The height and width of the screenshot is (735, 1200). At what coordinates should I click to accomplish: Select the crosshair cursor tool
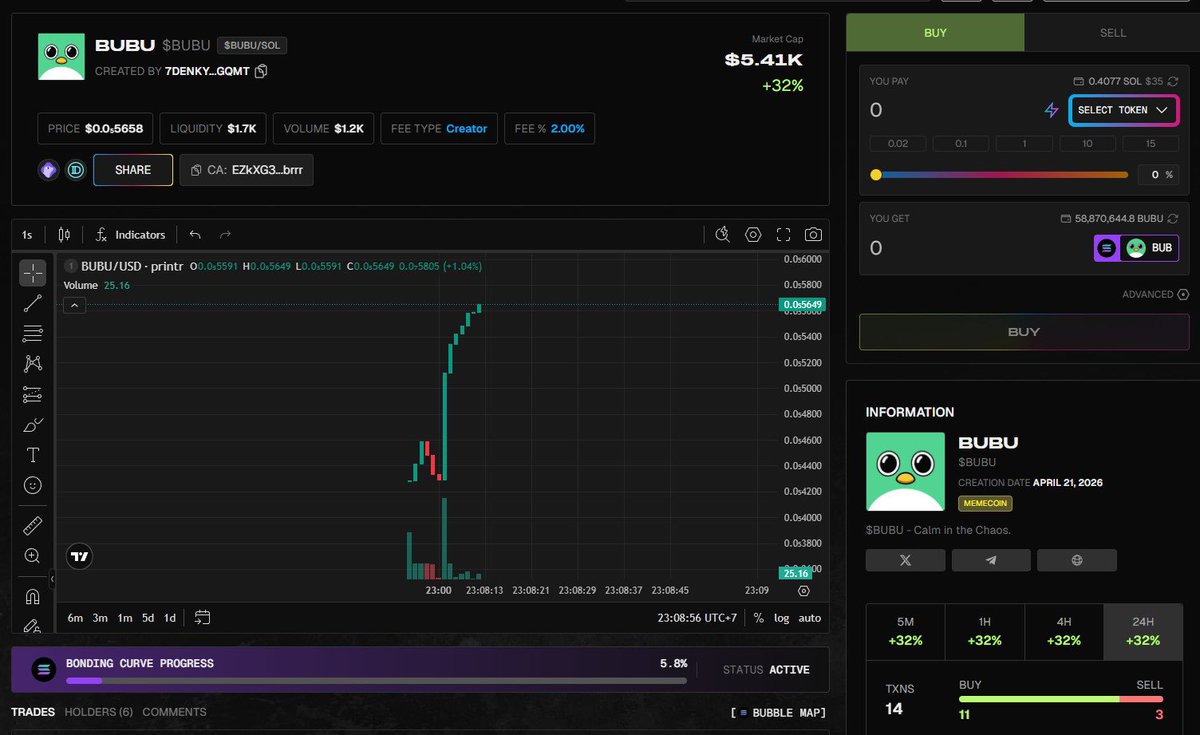(x=32, y=273)
